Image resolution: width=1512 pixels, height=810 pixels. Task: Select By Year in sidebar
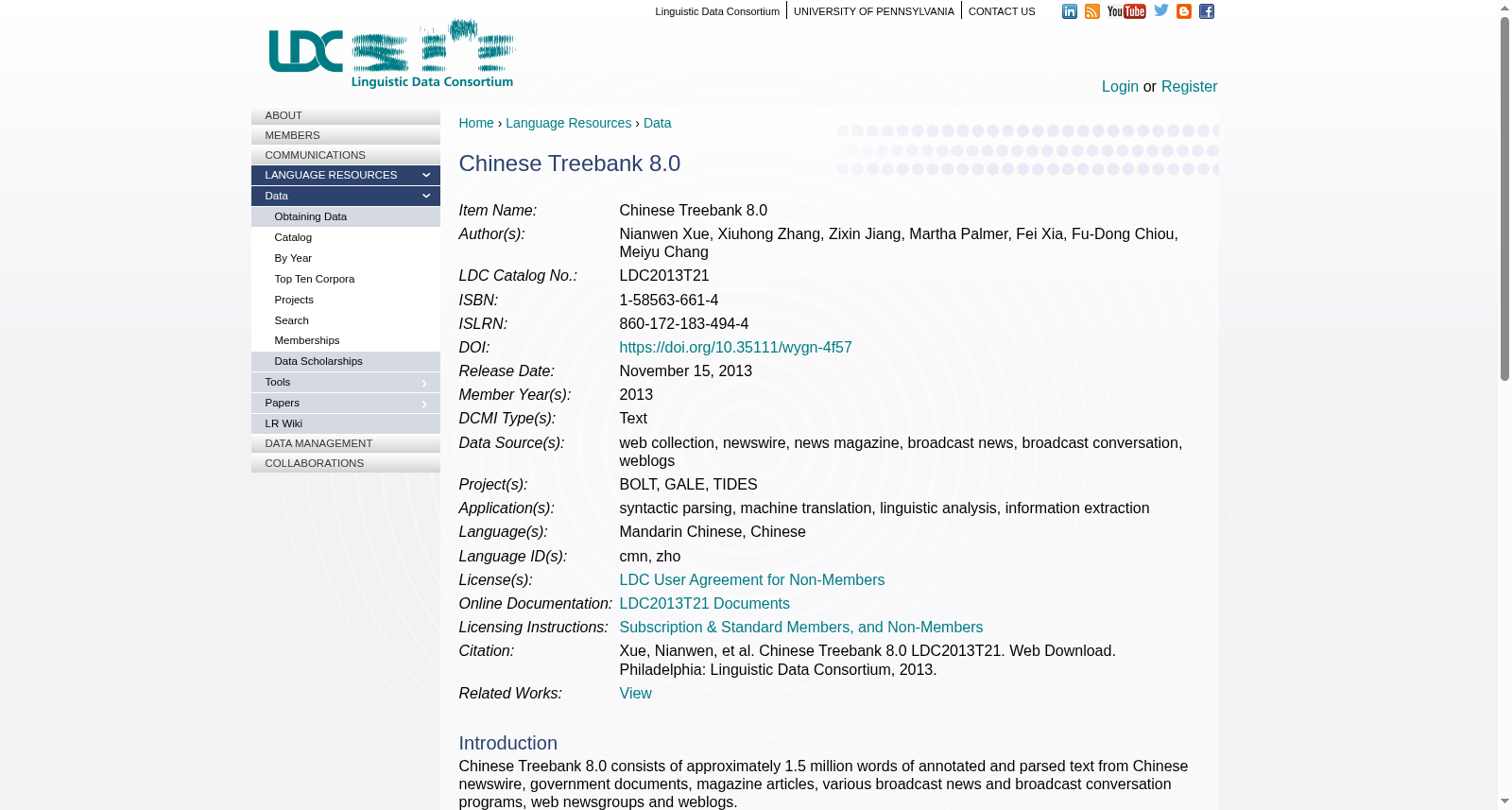(x=346, y=258)
